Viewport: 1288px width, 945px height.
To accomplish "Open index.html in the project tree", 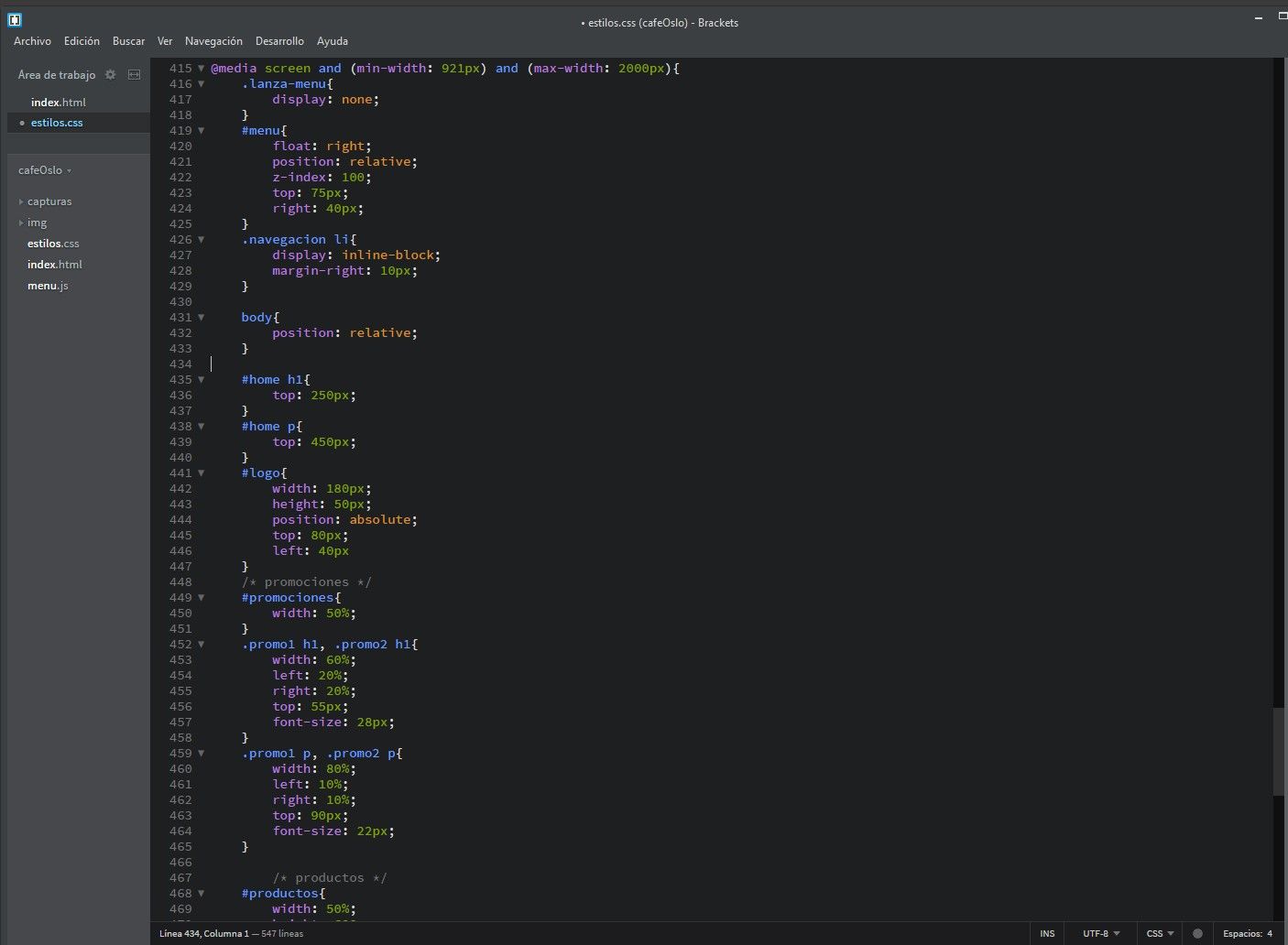I will point(55,265).
